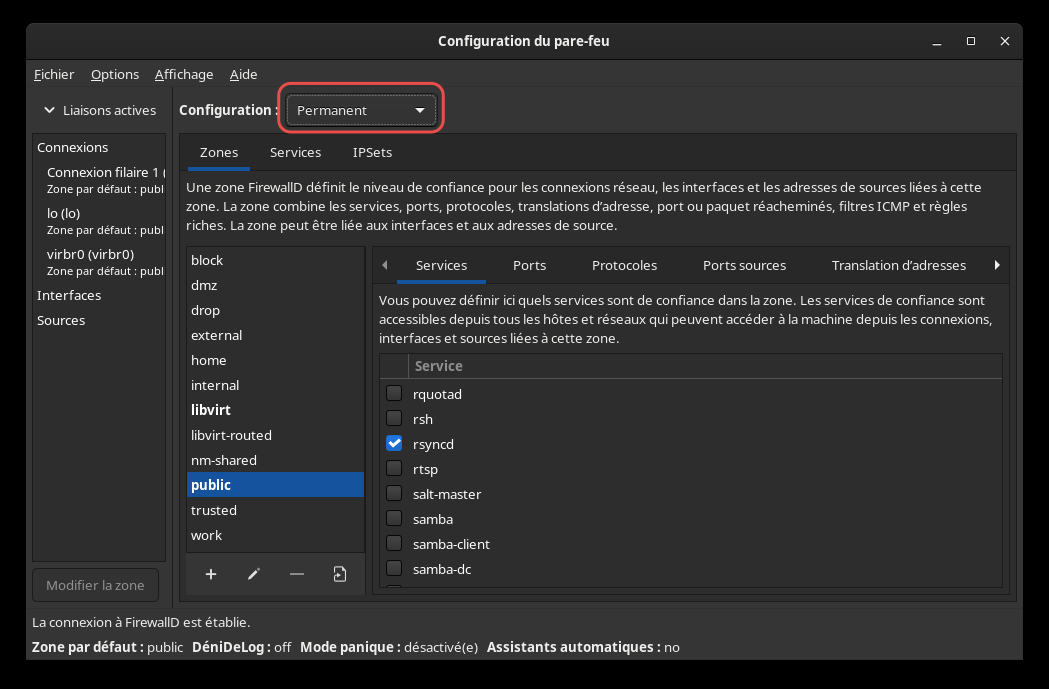
Task: Open the Options menu
Action: point(115,74)
